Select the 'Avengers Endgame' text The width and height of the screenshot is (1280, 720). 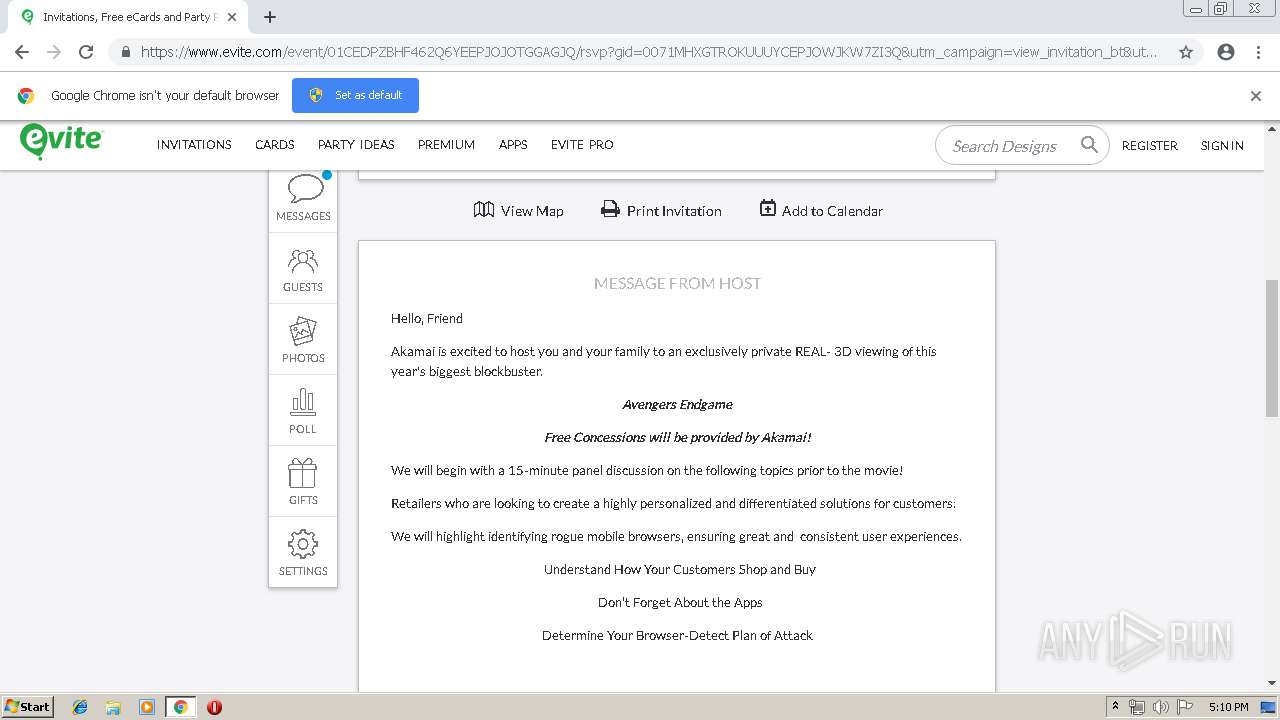(x=677, y=404)
